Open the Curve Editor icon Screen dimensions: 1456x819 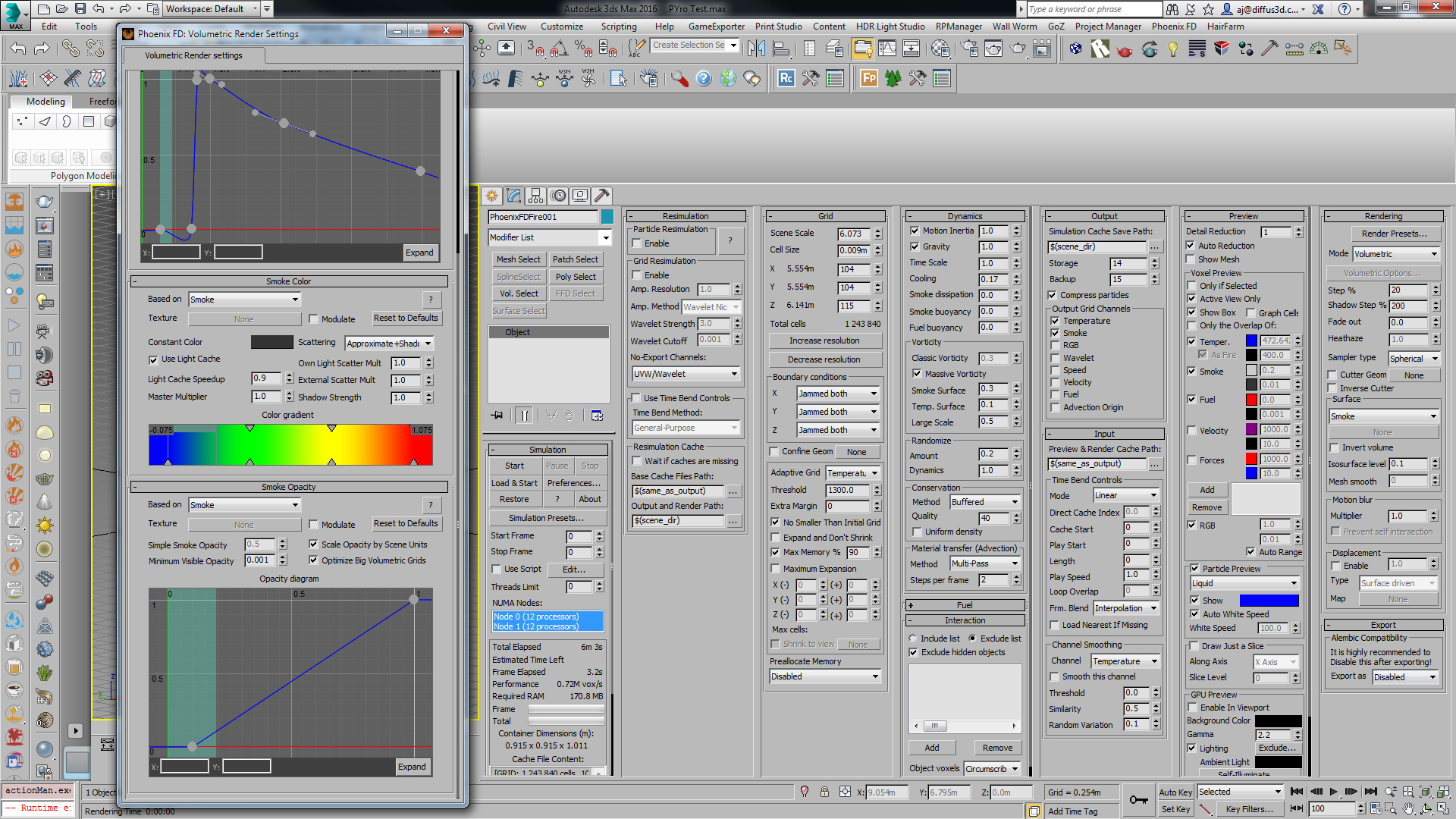[x=887, y=49]
